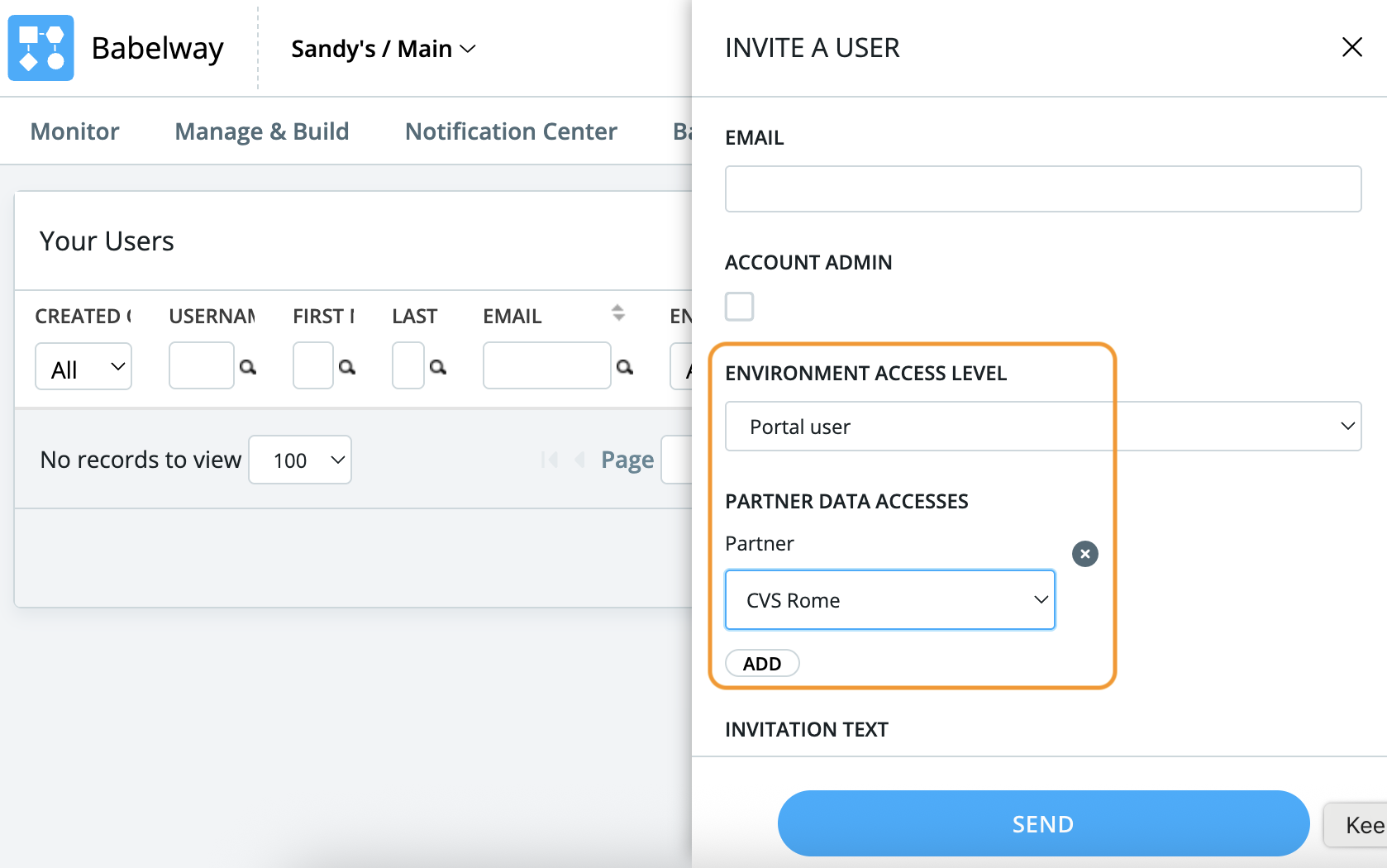The image size is (1387, 868).
Task: Expand the Partner dropdown showing CVS Rome
Action: click(x=889, y=600)
